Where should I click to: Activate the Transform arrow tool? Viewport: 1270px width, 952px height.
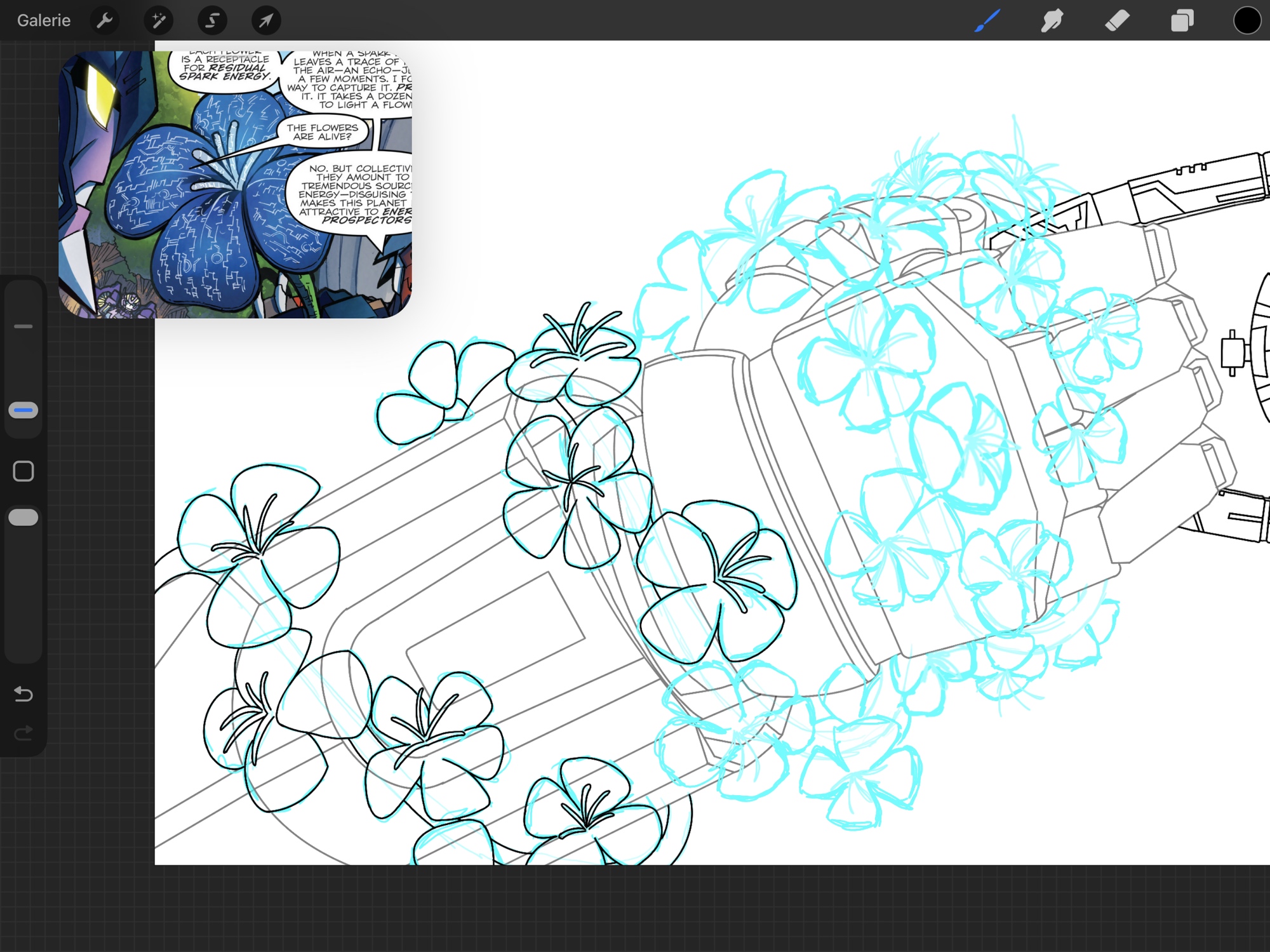point(266,20)
